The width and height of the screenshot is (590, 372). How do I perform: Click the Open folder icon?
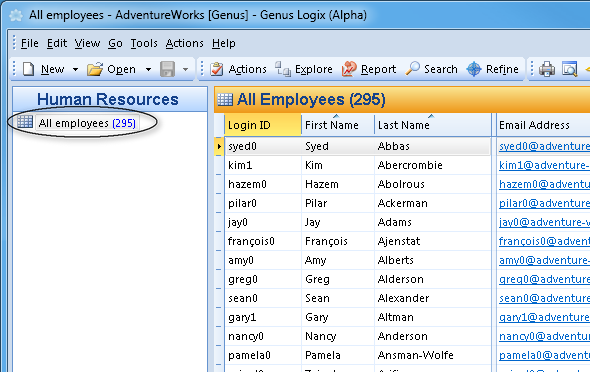(95, 69)
